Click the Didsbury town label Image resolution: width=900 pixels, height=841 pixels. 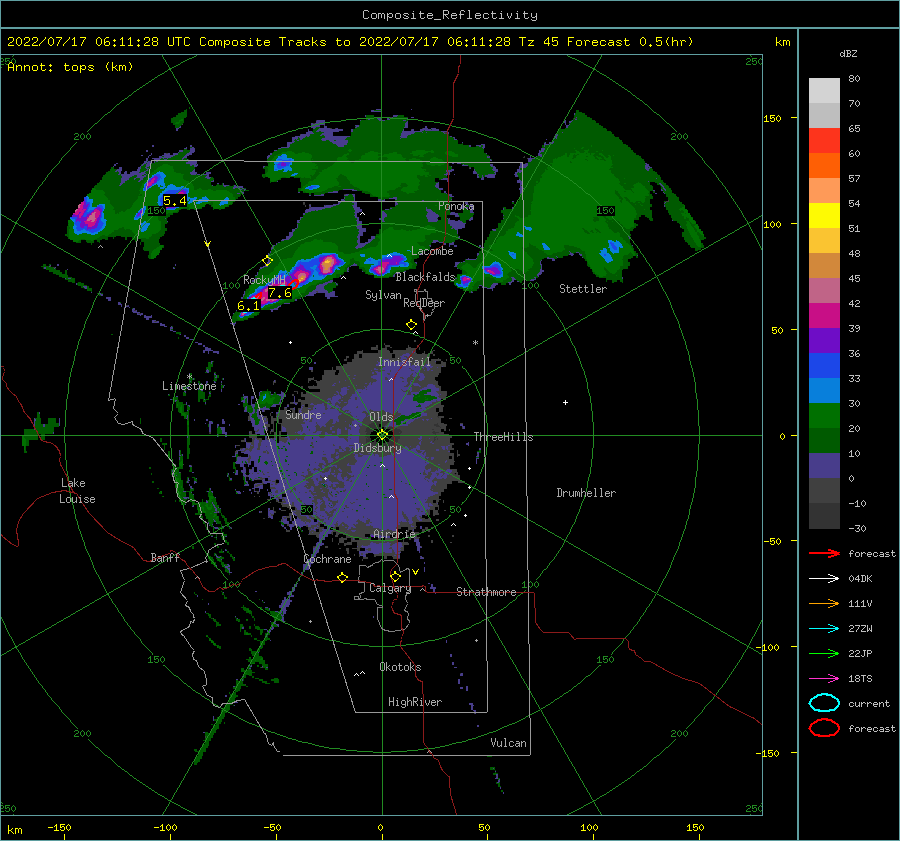click(x=378, y=448)
